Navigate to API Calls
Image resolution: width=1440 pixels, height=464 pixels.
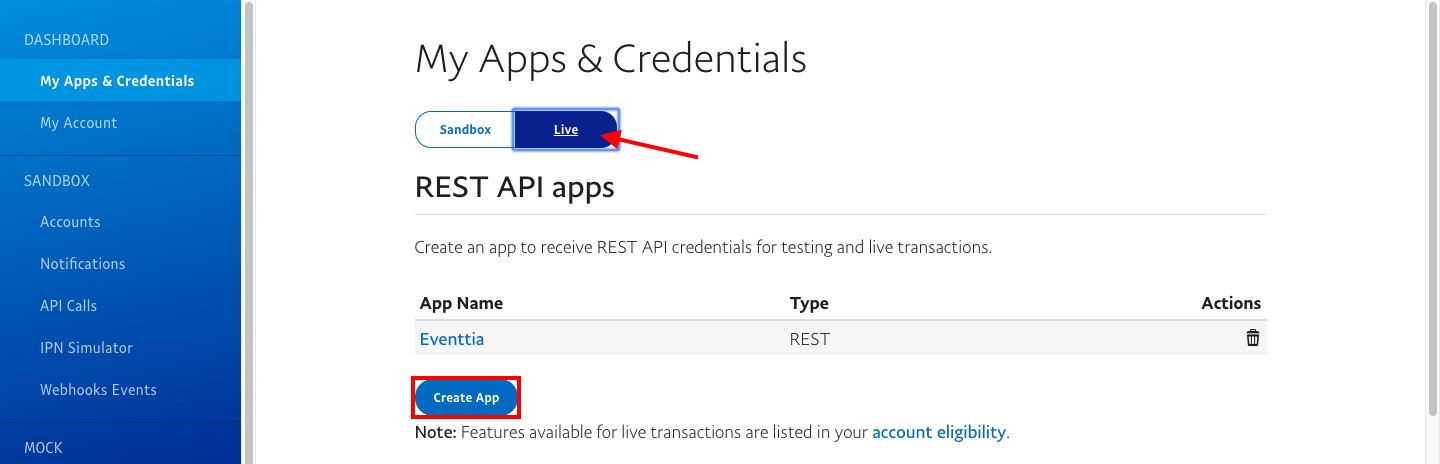[x=68, y=306]
